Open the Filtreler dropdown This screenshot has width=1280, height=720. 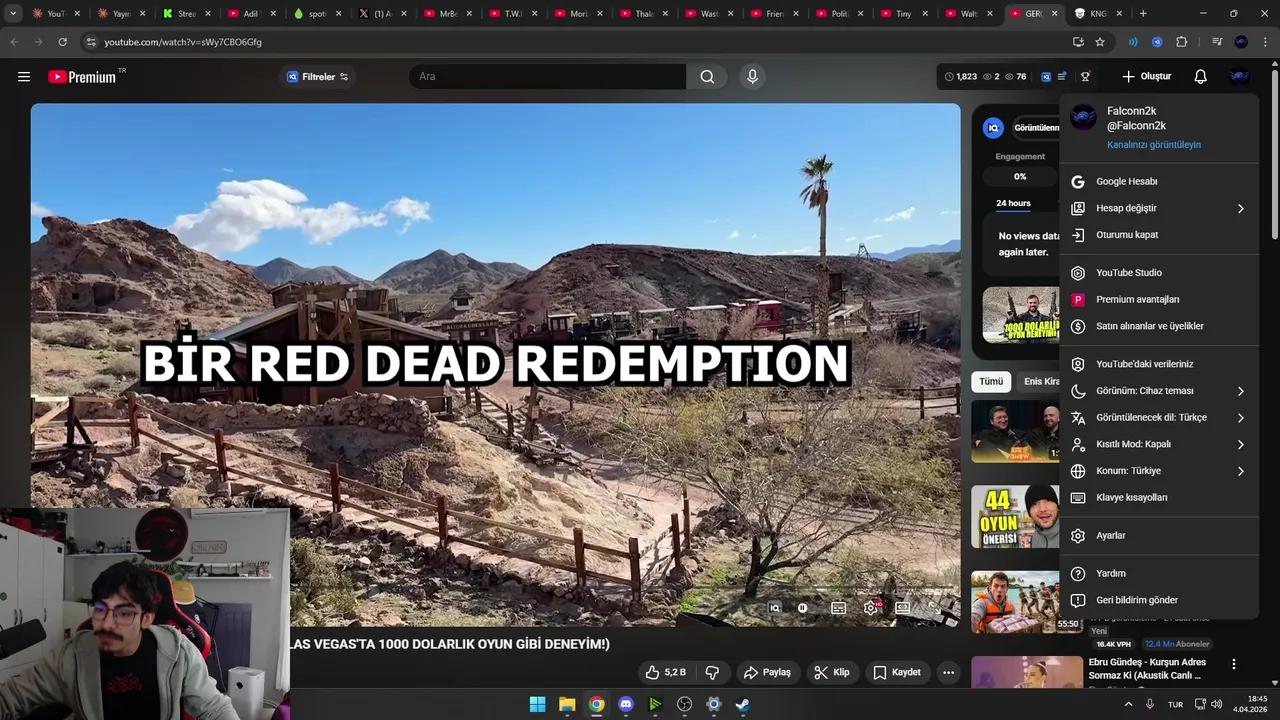click(x=318, y=77)
